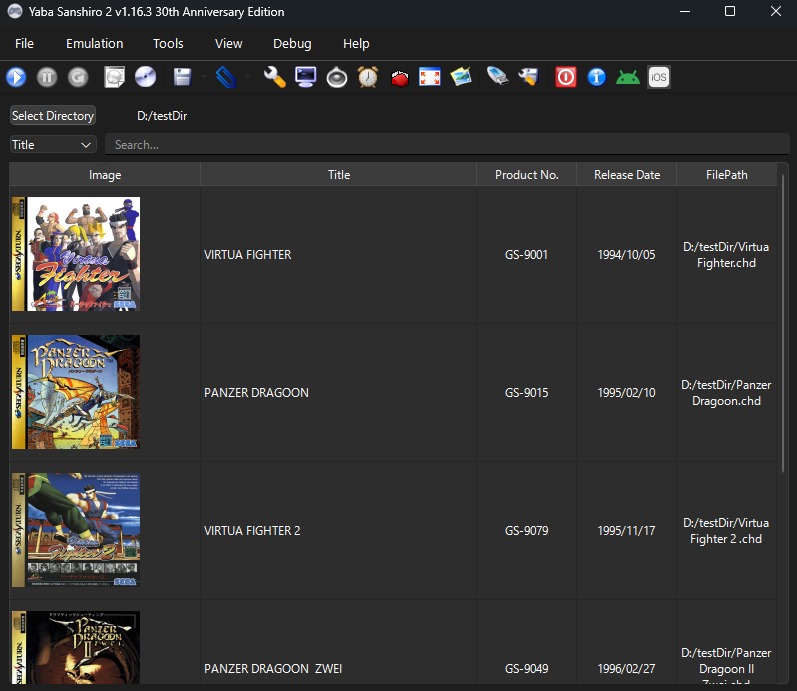Click the floppy disk save state icon

(x=183, y=77)
